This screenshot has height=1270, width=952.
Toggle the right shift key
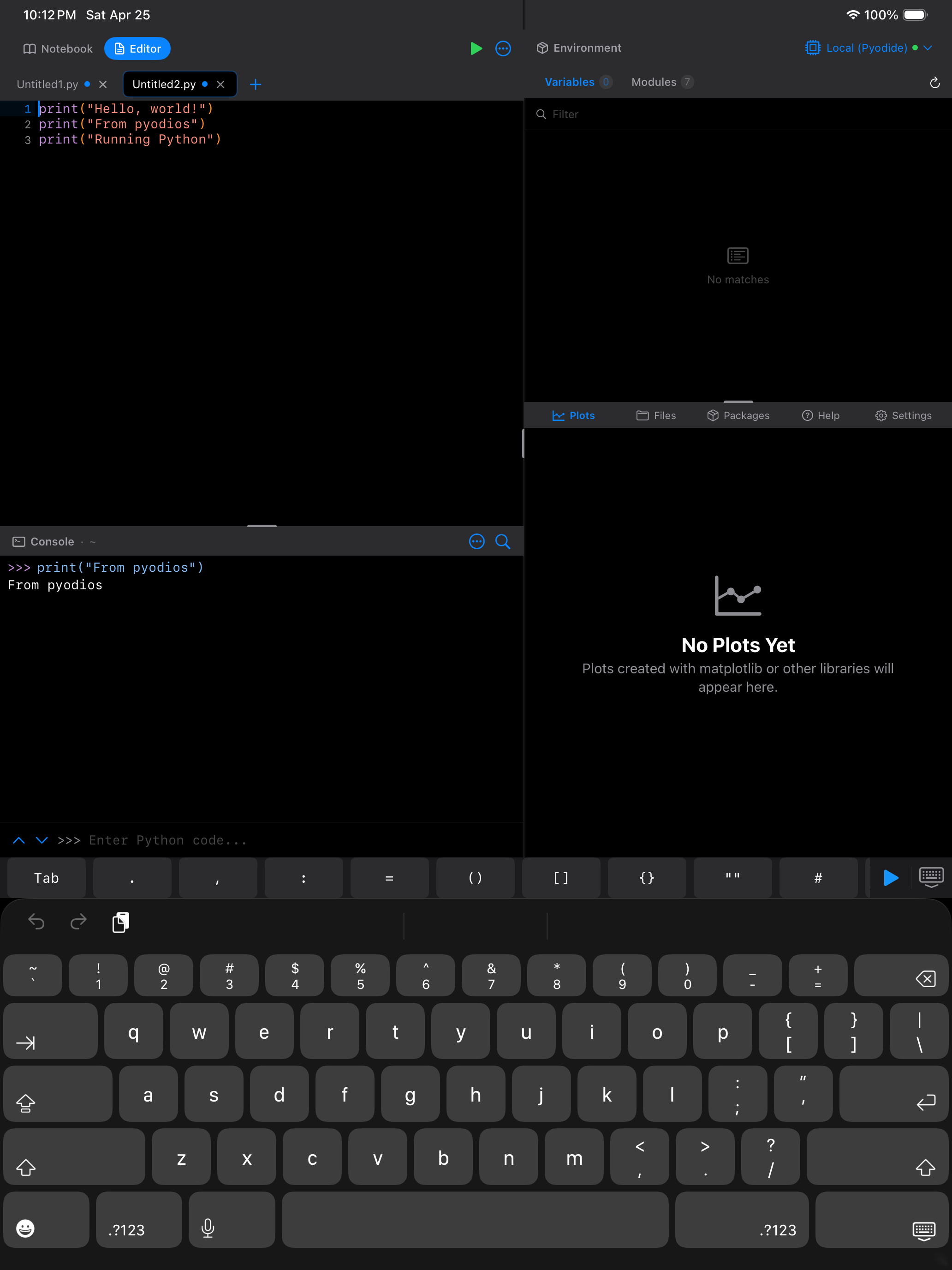pyautogui.click(x=877, y=1157)
